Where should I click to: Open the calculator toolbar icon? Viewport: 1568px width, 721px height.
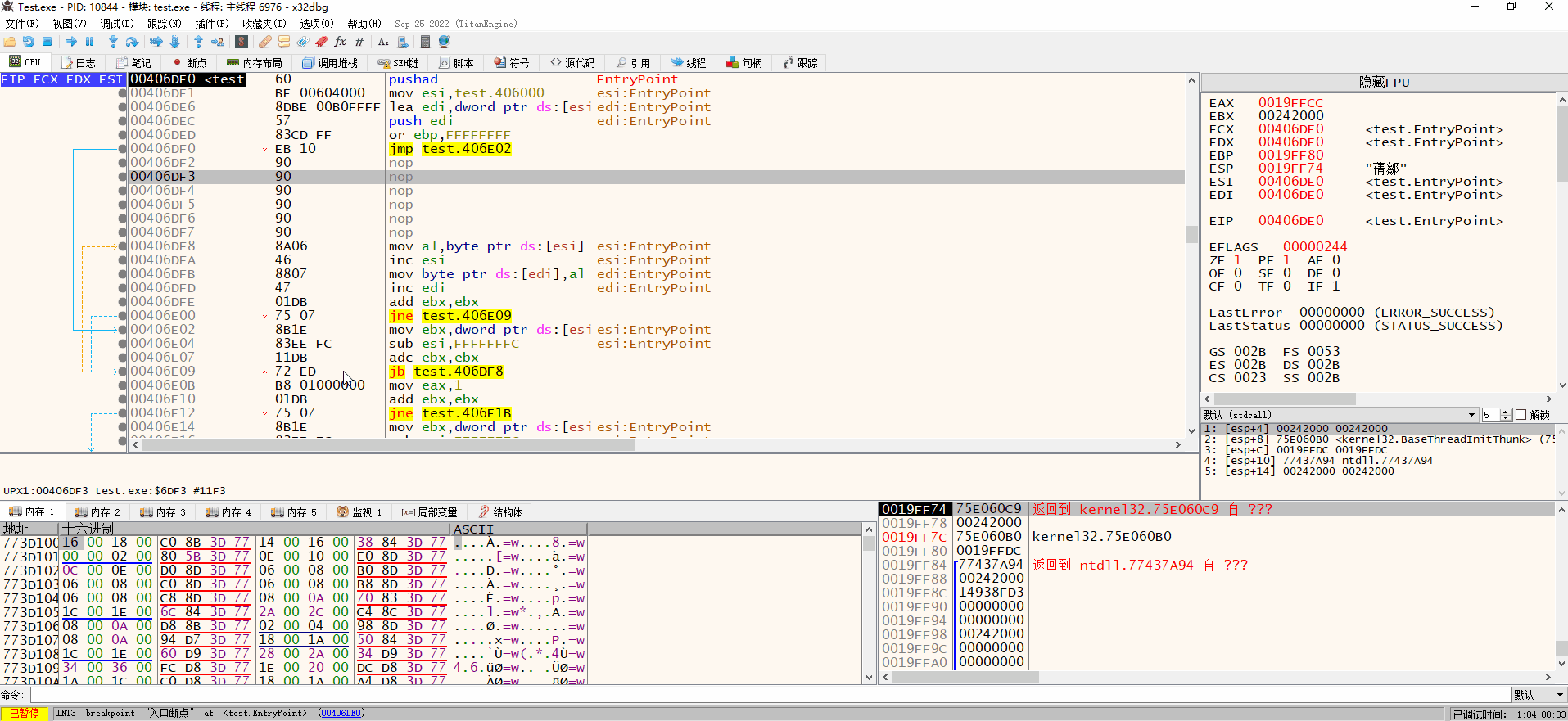point(425,42)
